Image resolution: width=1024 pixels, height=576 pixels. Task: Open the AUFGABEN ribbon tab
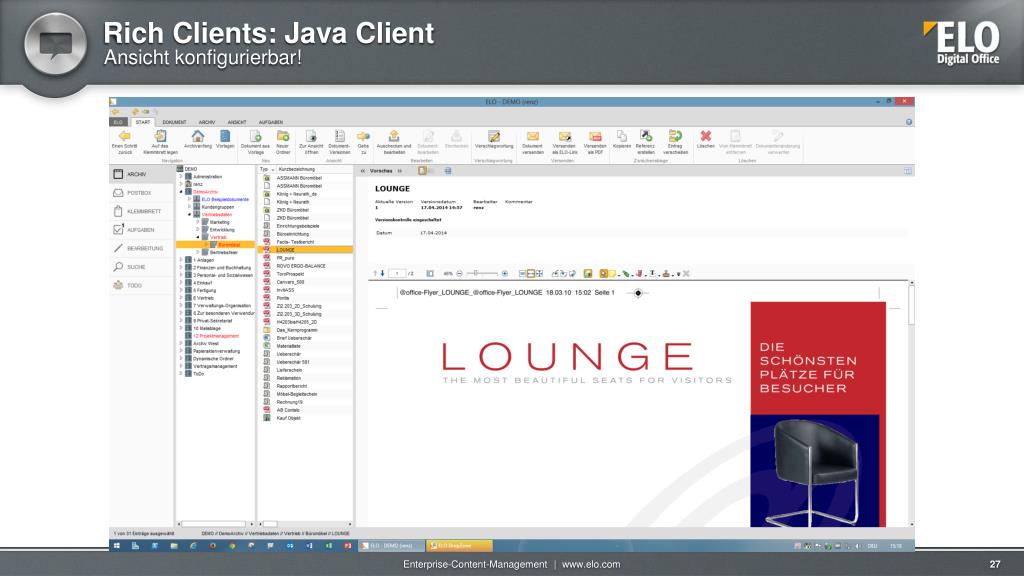click(271, 121)
